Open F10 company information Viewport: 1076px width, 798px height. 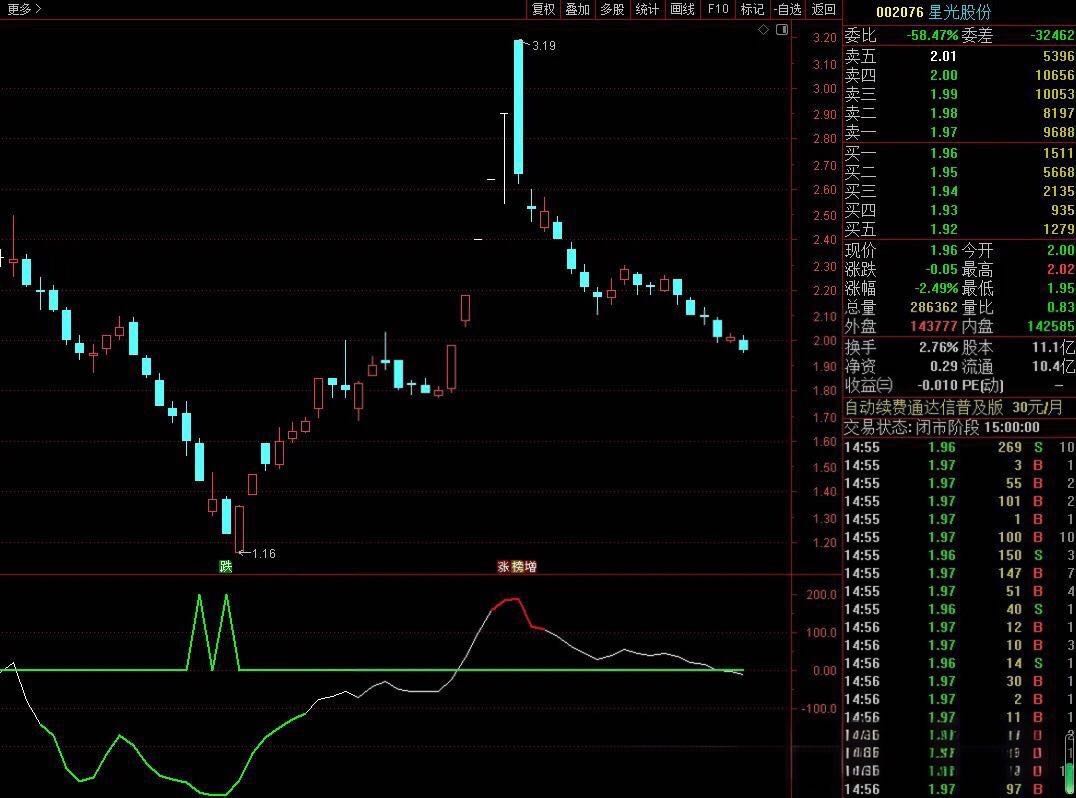tap(718, 9)
